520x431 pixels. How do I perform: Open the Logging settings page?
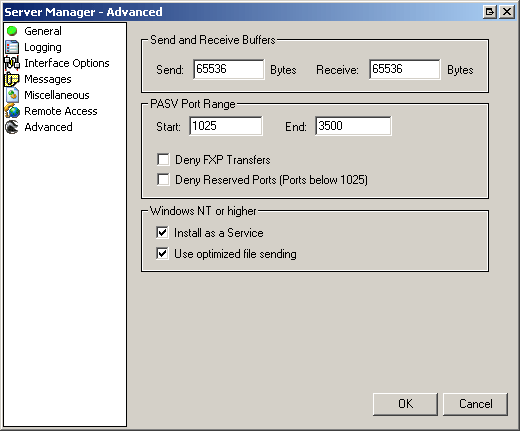pos(43,47)
